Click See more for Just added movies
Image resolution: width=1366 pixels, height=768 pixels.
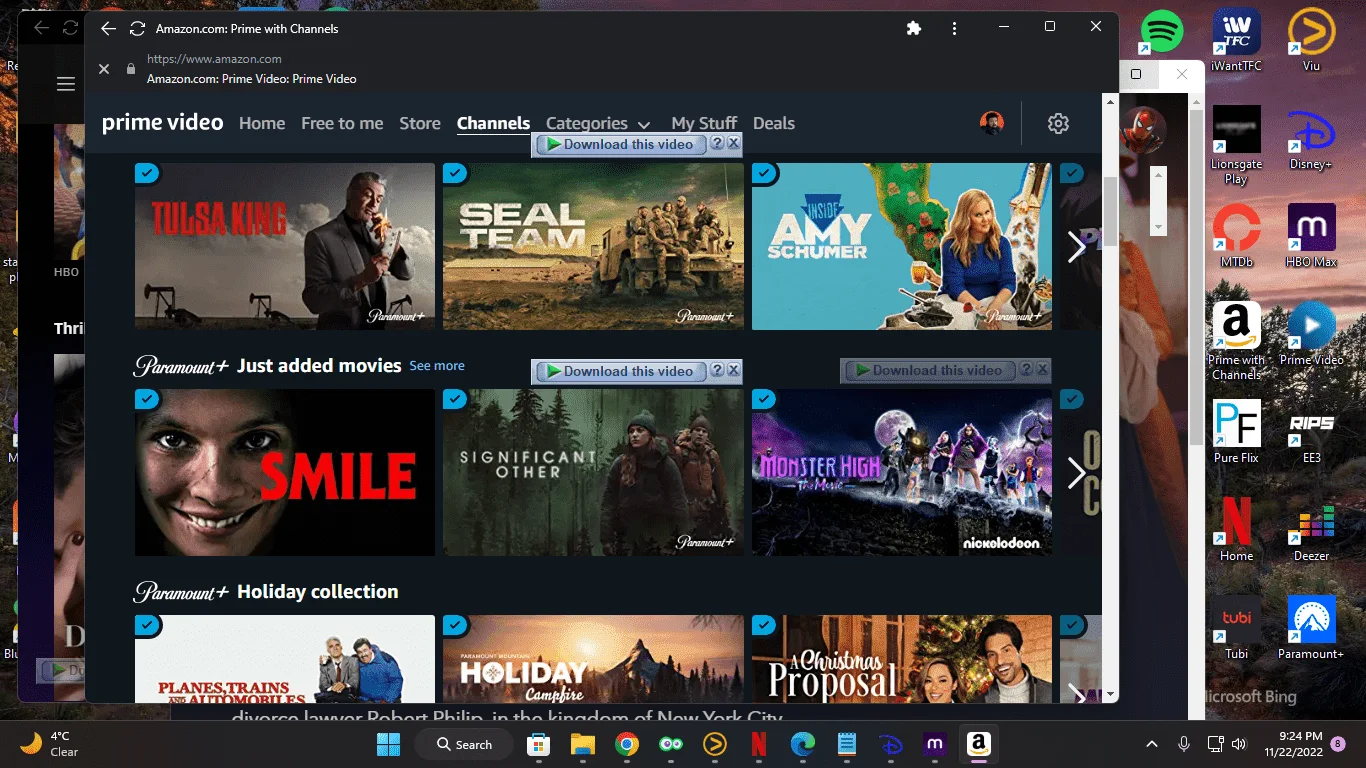(437, 366)
